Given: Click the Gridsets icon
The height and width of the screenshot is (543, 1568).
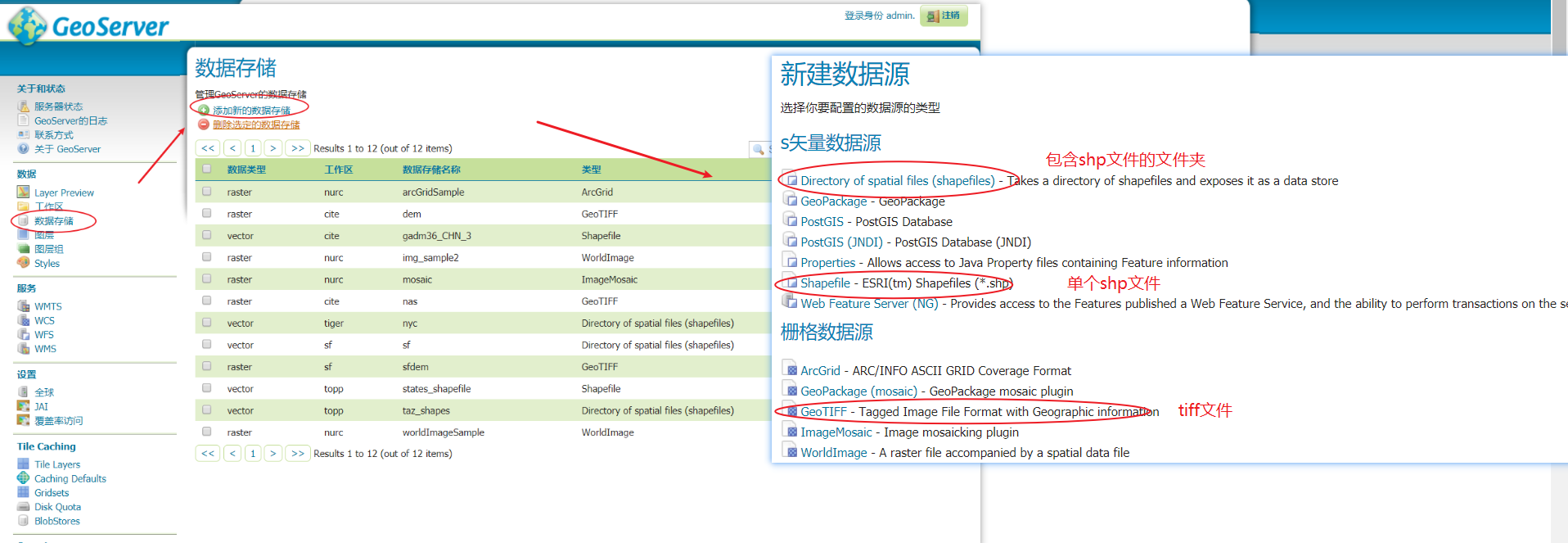Looking at the screenshot, I should pos(23,492).
